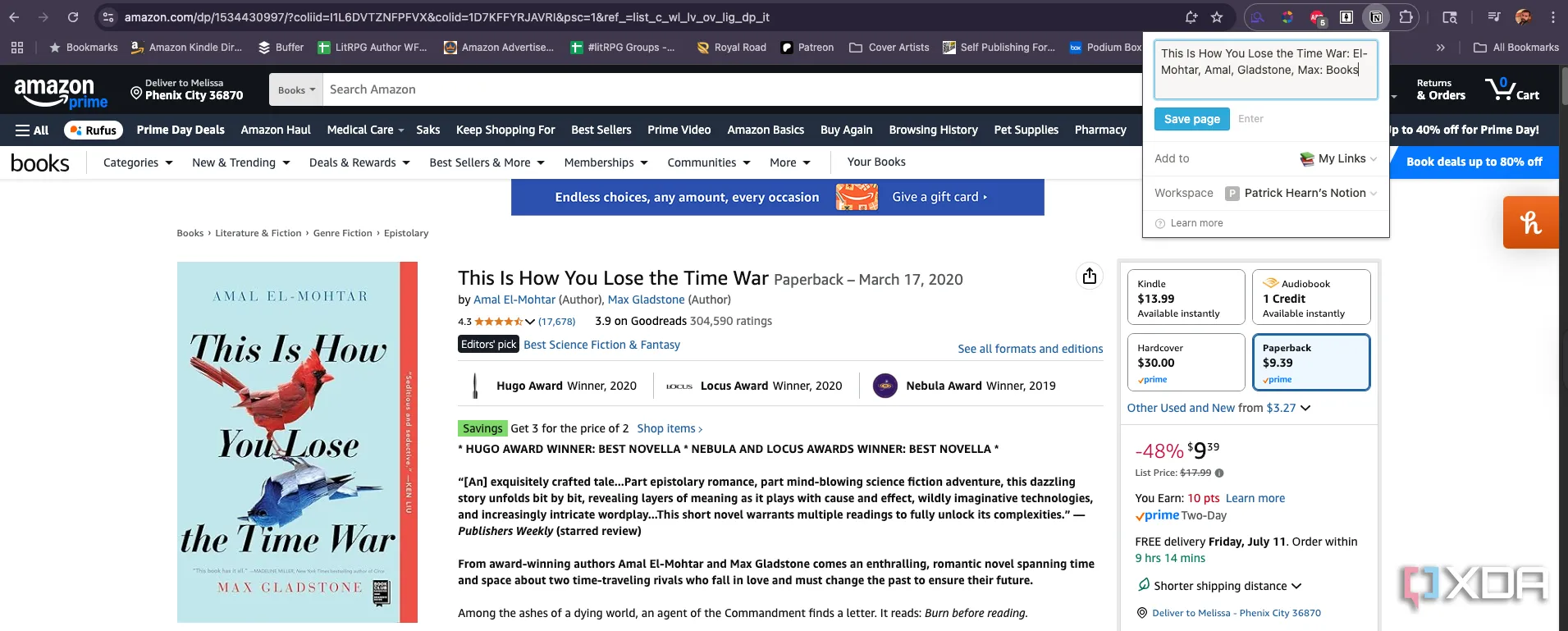Image resolution: width=1568 pixels, height=631 pixels.
Task: Click the Notion Web Clipper extension icon
Action: pos(1376,17)
